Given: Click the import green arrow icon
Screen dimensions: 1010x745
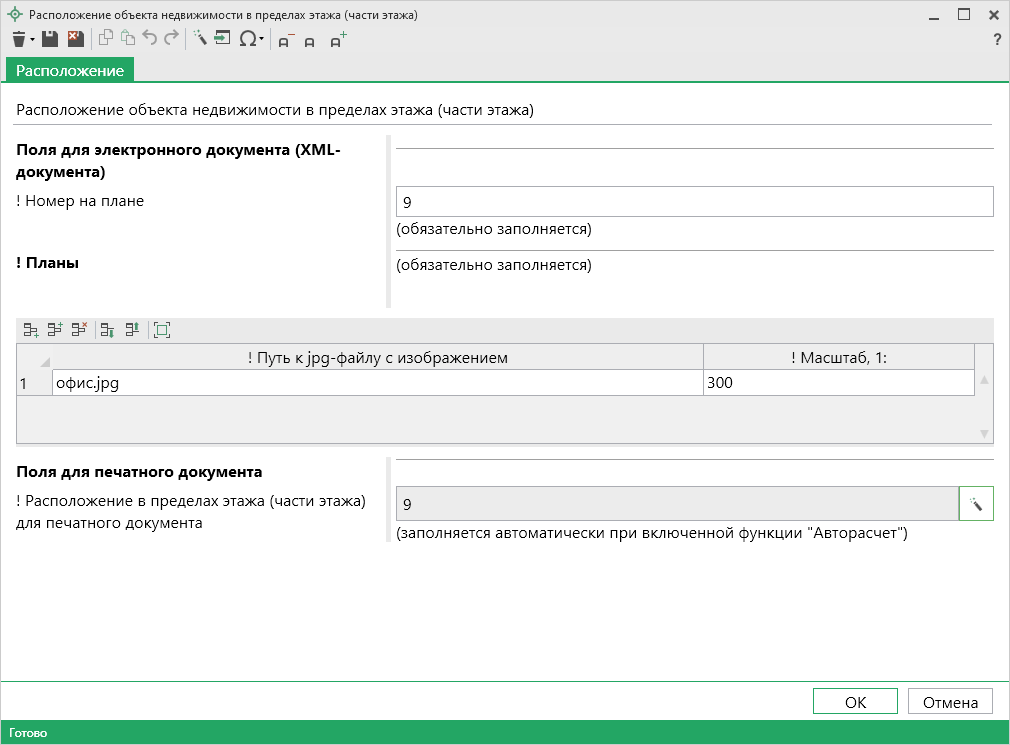Looking at the screenshot, I should click(222, 39).
